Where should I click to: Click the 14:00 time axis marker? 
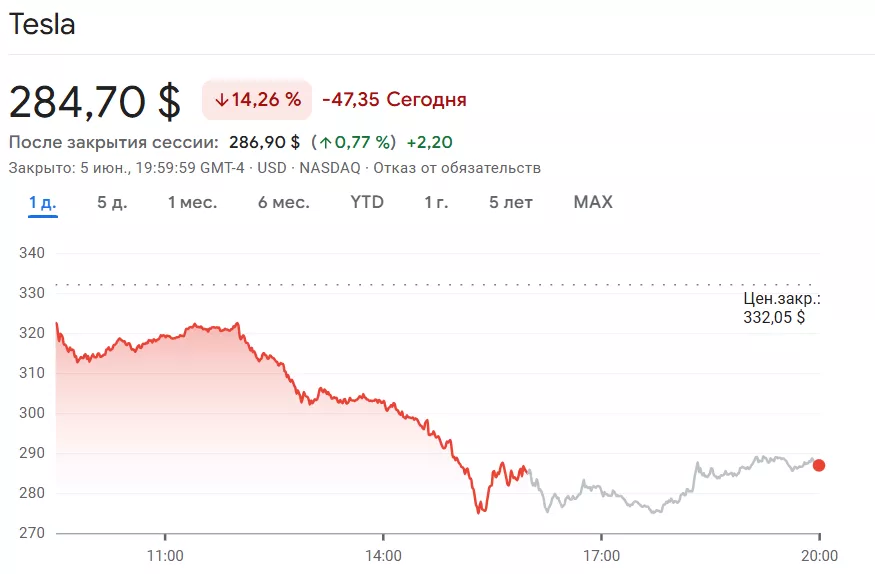pyautogui.click(x=383, y=555)
